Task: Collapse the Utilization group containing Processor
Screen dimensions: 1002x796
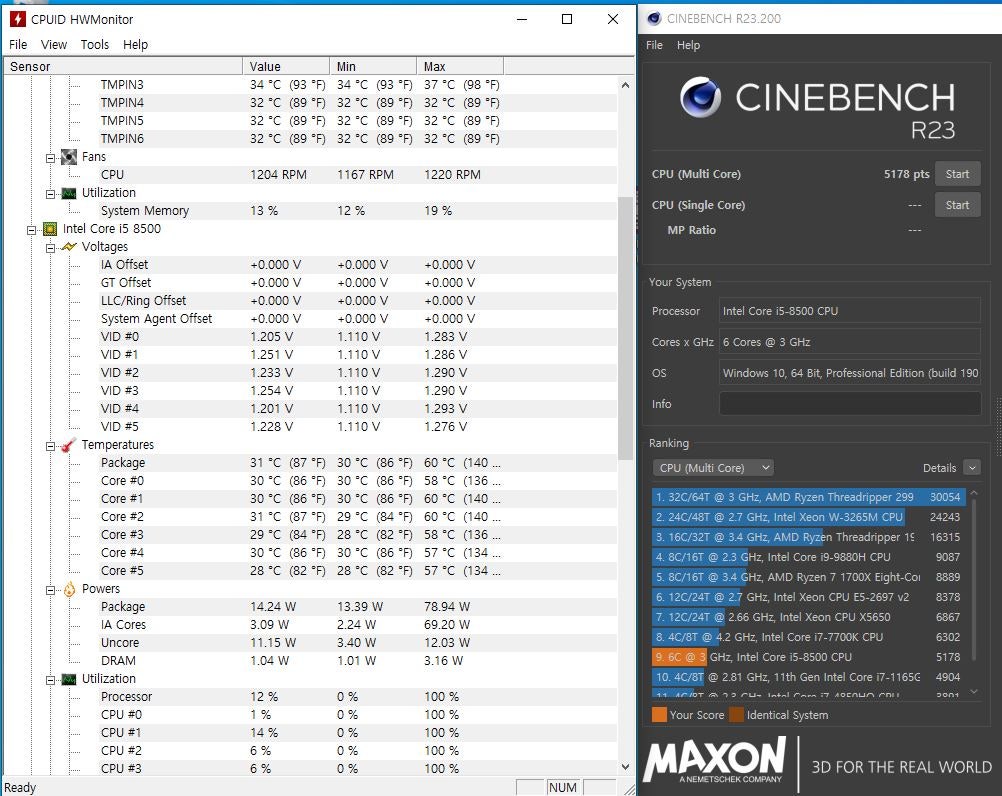Action: (x=50, y=680)
